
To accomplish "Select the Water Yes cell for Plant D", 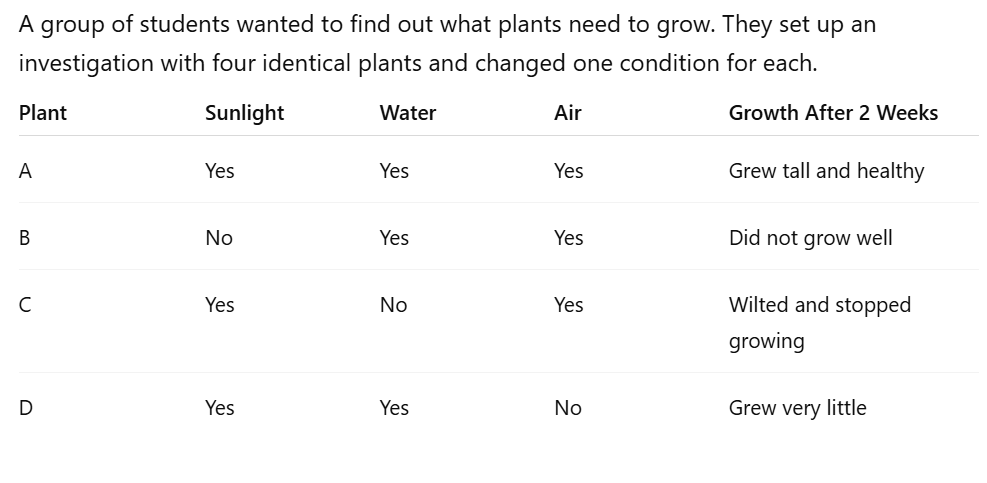I will click(x=394, y=408).
